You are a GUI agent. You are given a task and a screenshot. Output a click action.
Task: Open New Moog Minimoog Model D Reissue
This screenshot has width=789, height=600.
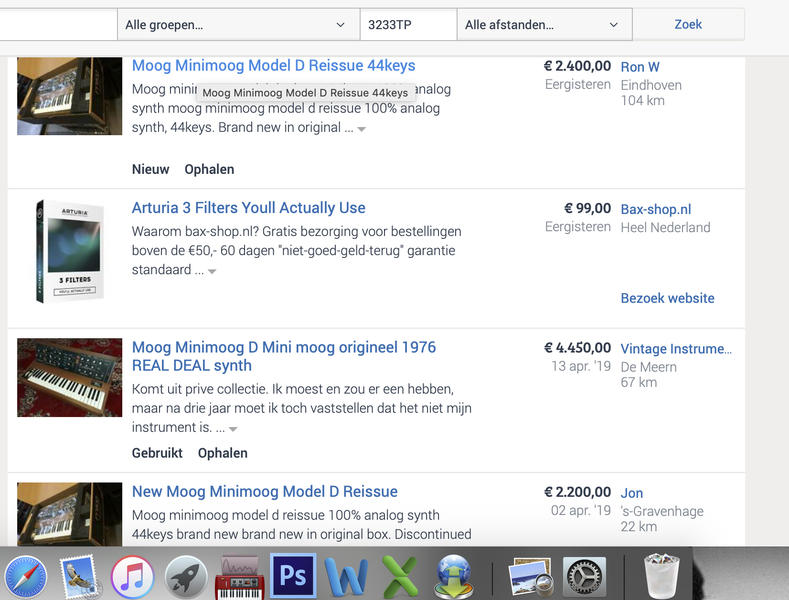(265, 491)
